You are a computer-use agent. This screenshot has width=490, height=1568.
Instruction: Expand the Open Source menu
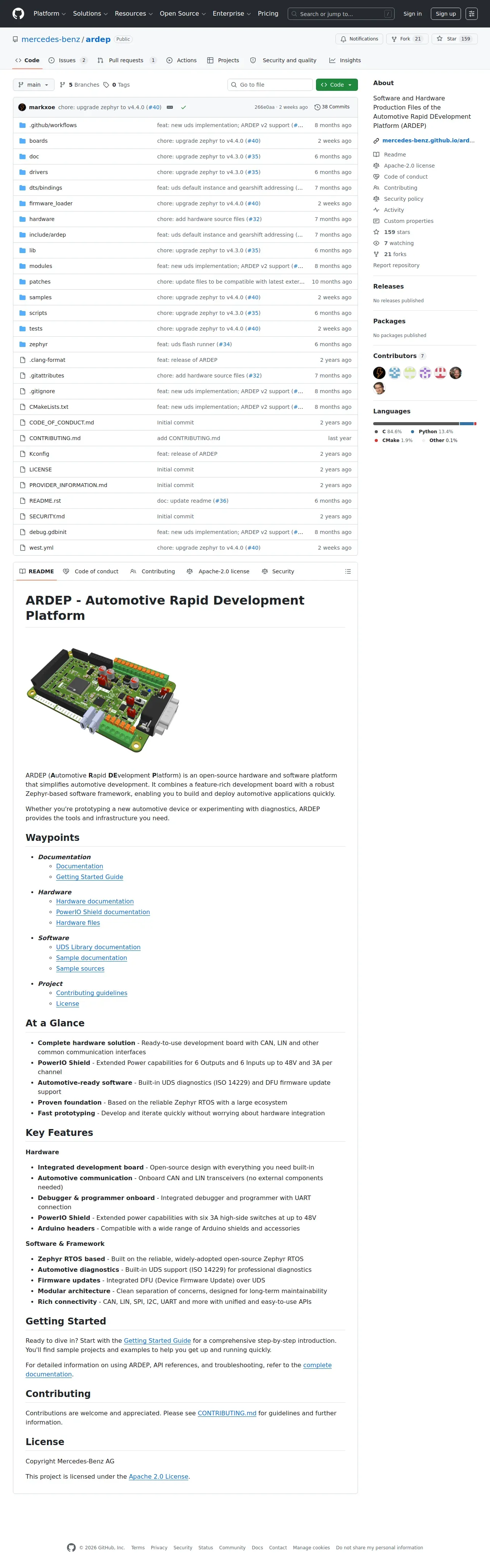[182, 13]
